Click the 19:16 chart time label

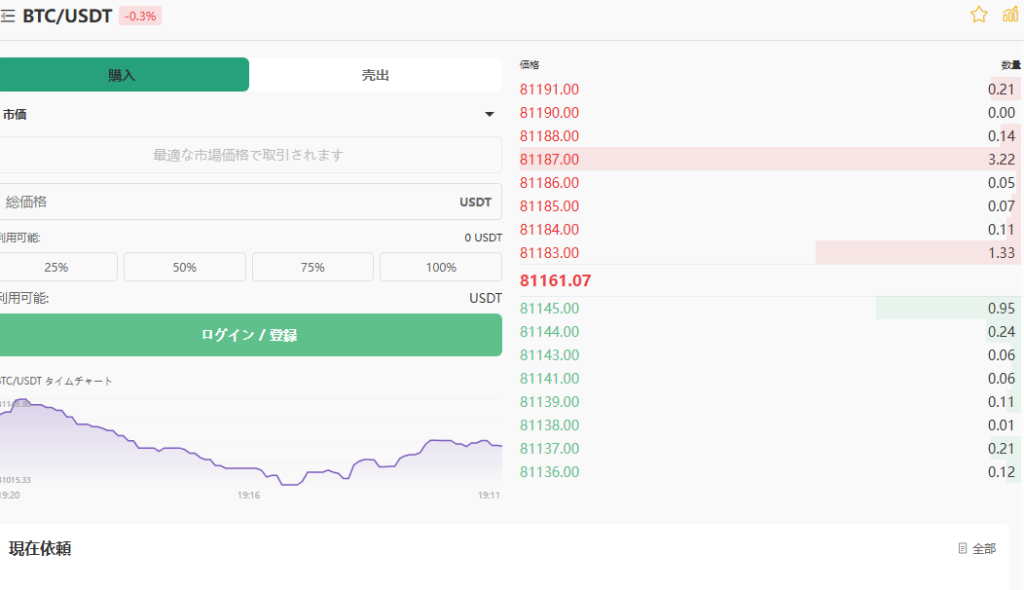(x=249, y=495)
